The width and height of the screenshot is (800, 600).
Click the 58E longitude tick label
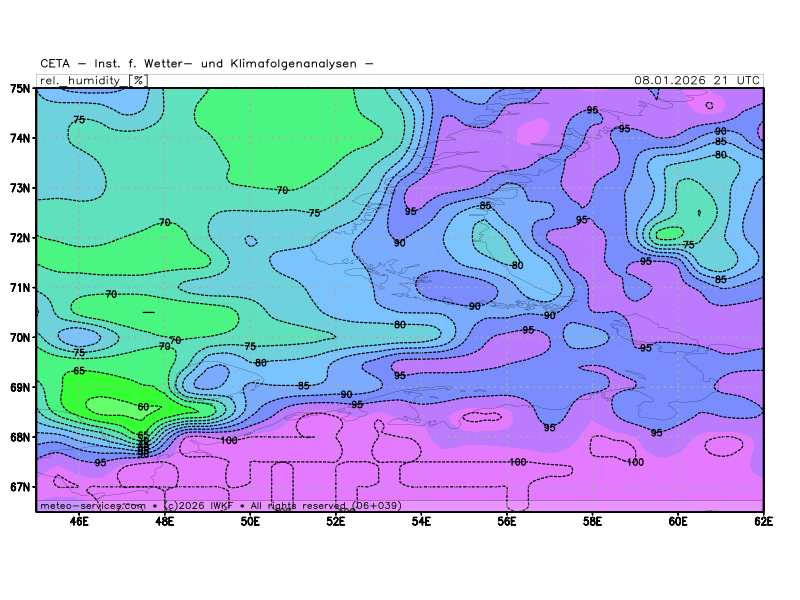(x=592, y=521)
